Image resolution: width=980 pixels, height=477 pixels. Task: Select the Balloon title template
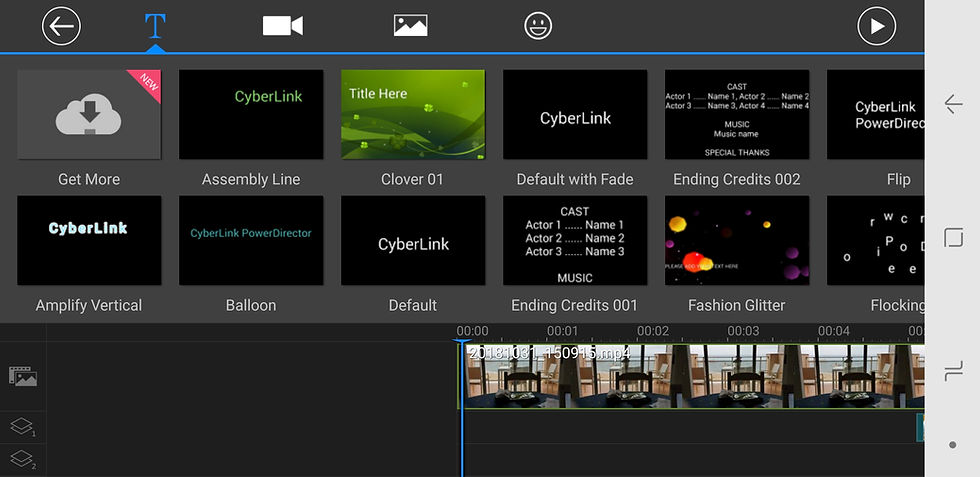(251, 241)
